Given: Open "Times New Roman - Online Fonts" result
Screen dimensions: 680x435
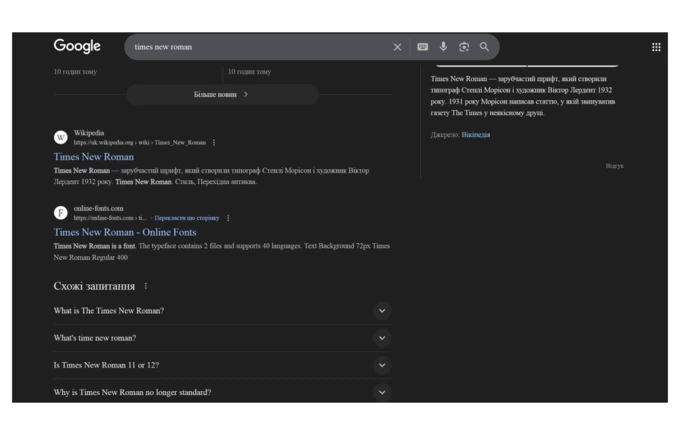Looking at the screenshot, I should pos(125,232).
